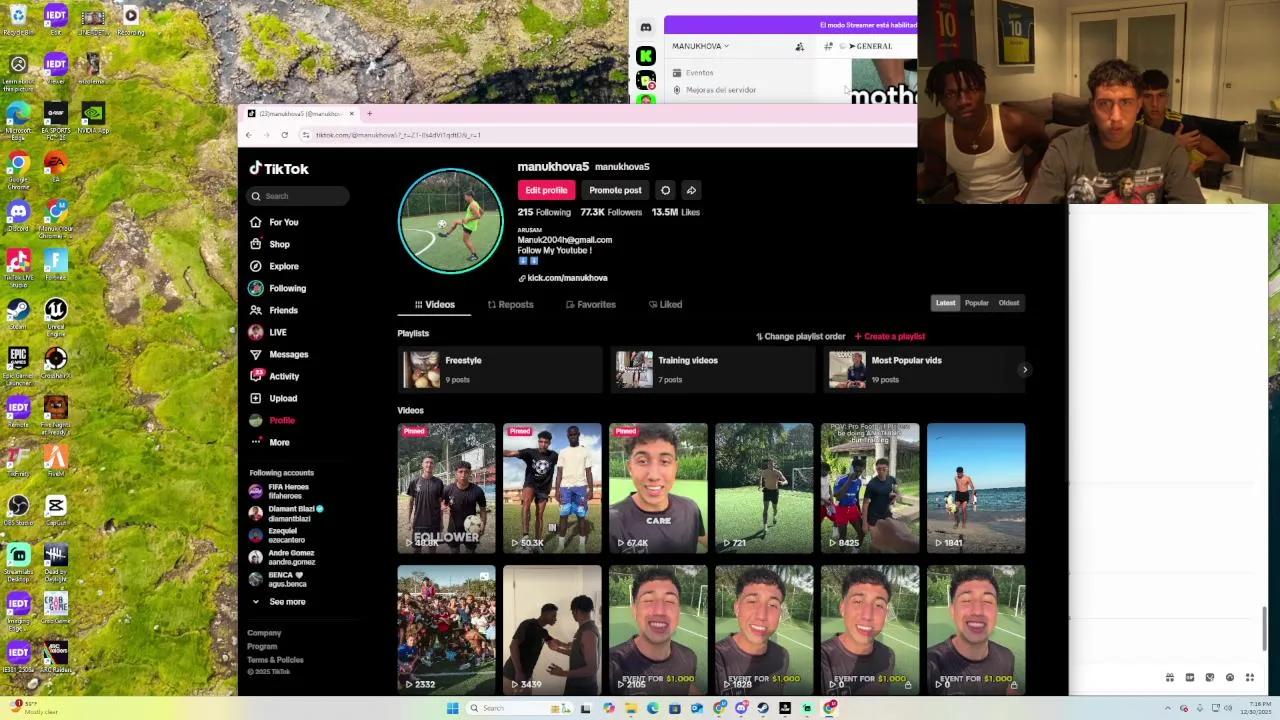Go to Profile in TikTok sidebar
Viewport: 1280px width, 720px height.
(272, 420)
